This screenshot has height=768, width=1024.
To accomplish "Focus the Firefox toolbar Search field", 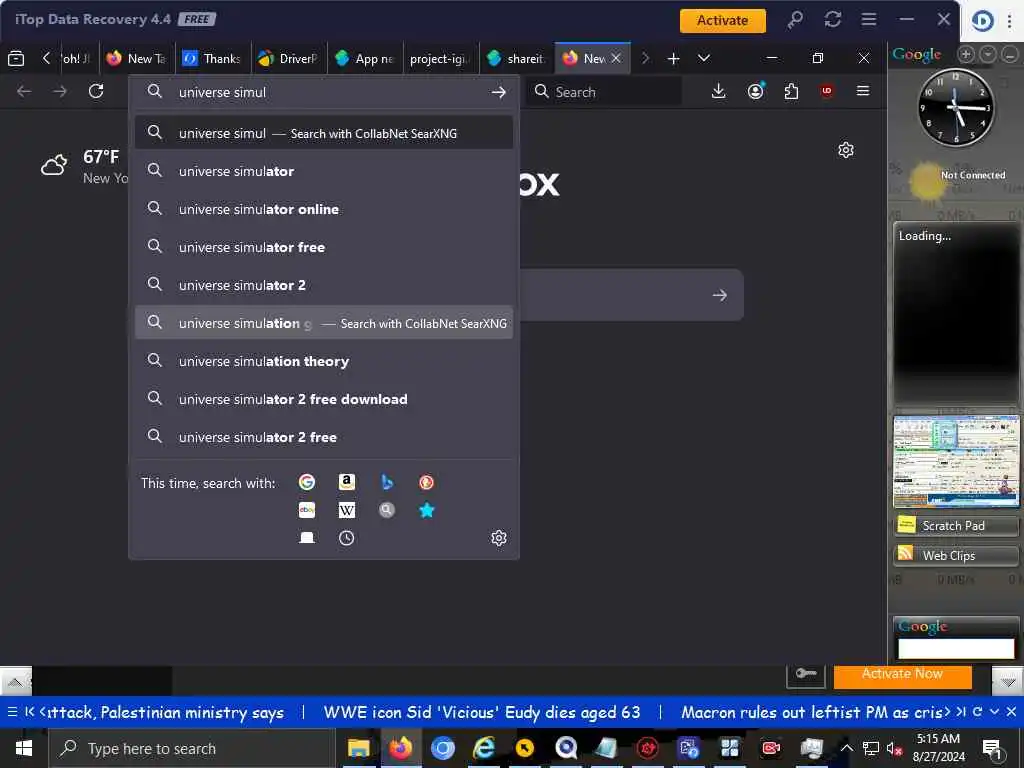I will (605, 91).
